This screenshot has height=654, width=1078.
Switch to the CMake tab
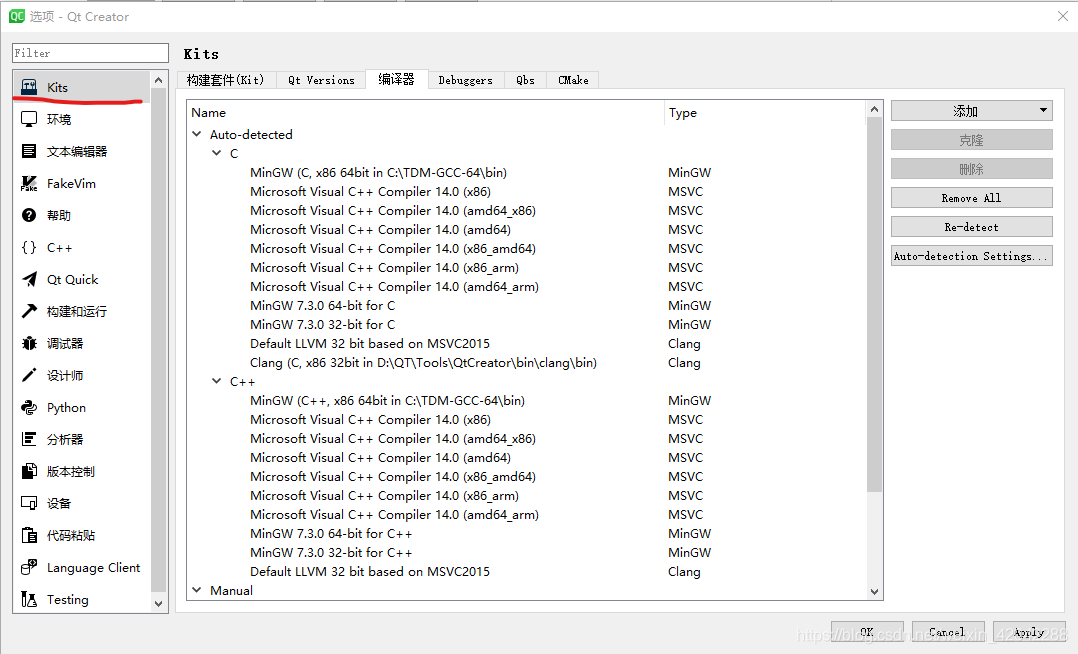572,79
